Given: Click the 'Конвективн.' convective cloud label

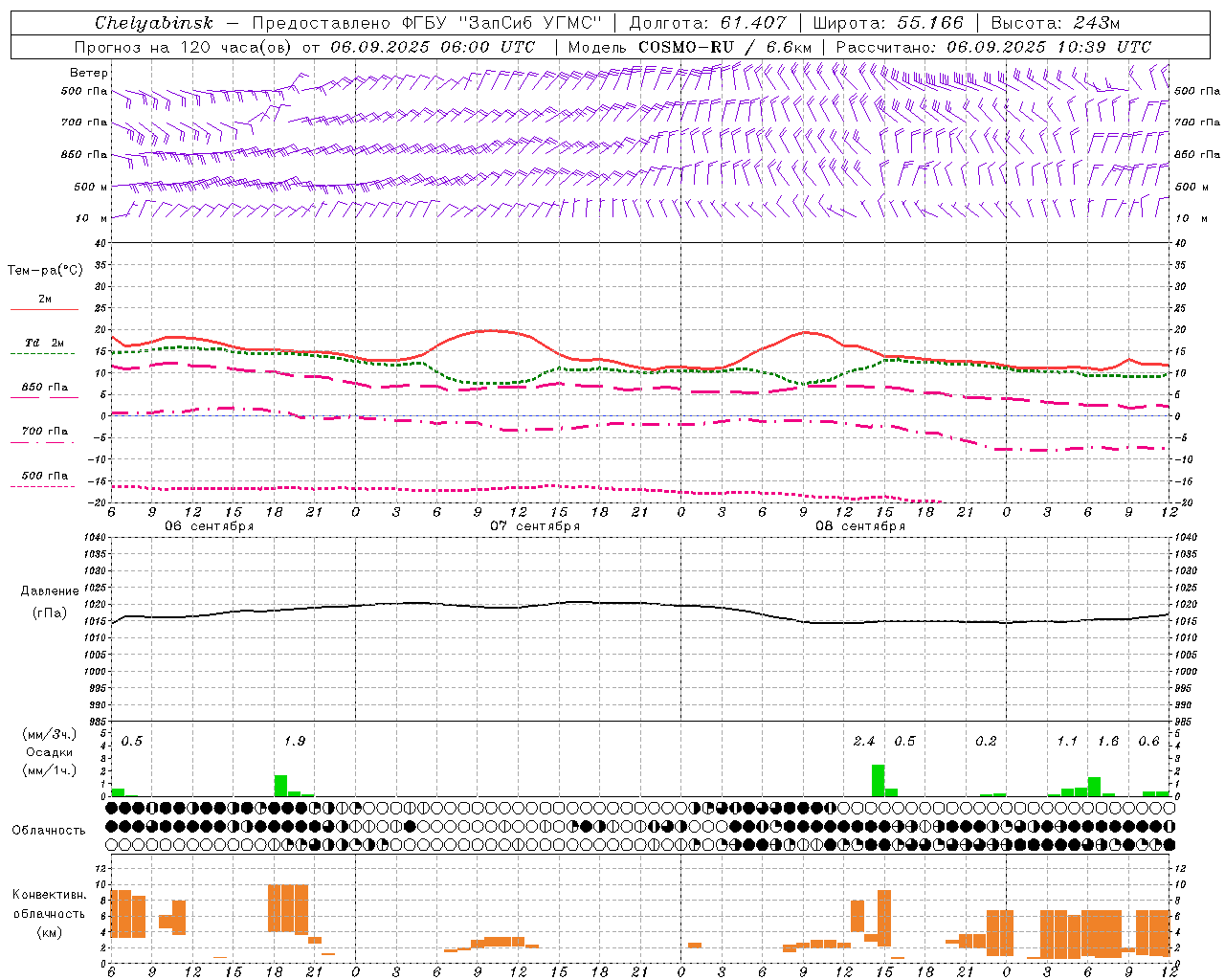Looking at the screenshot, I should pos(49,895).
